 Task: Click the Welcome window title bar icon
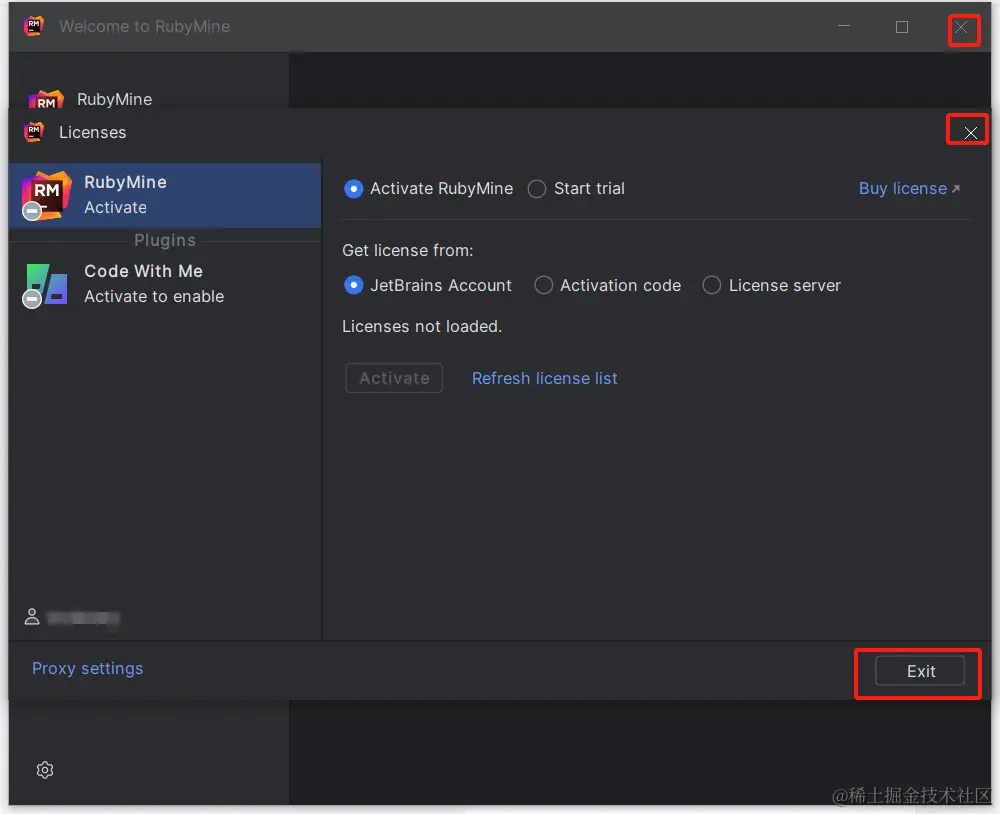pos(34,26)
